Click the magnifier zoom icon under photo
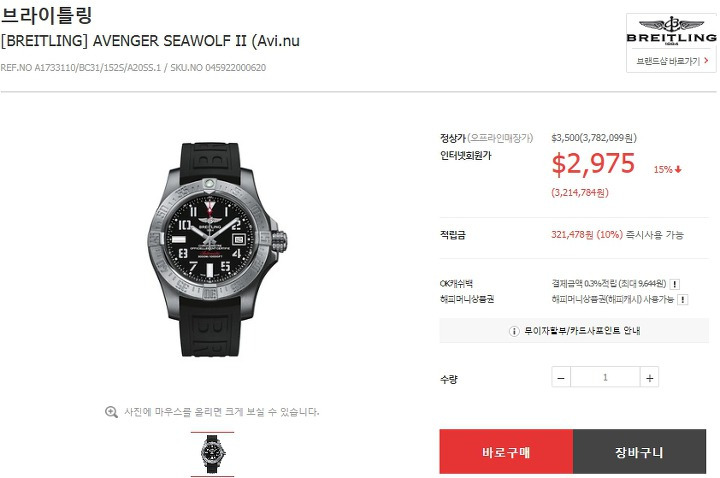Viewport: 720px width, 478px height. point(111,412)
